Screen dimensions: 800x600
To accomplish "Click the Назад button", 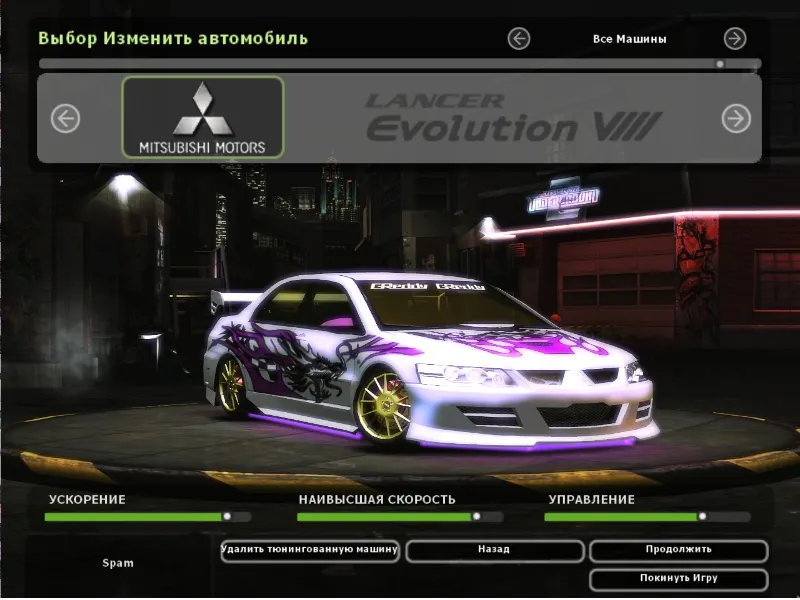I will click(x=494, y=551).
